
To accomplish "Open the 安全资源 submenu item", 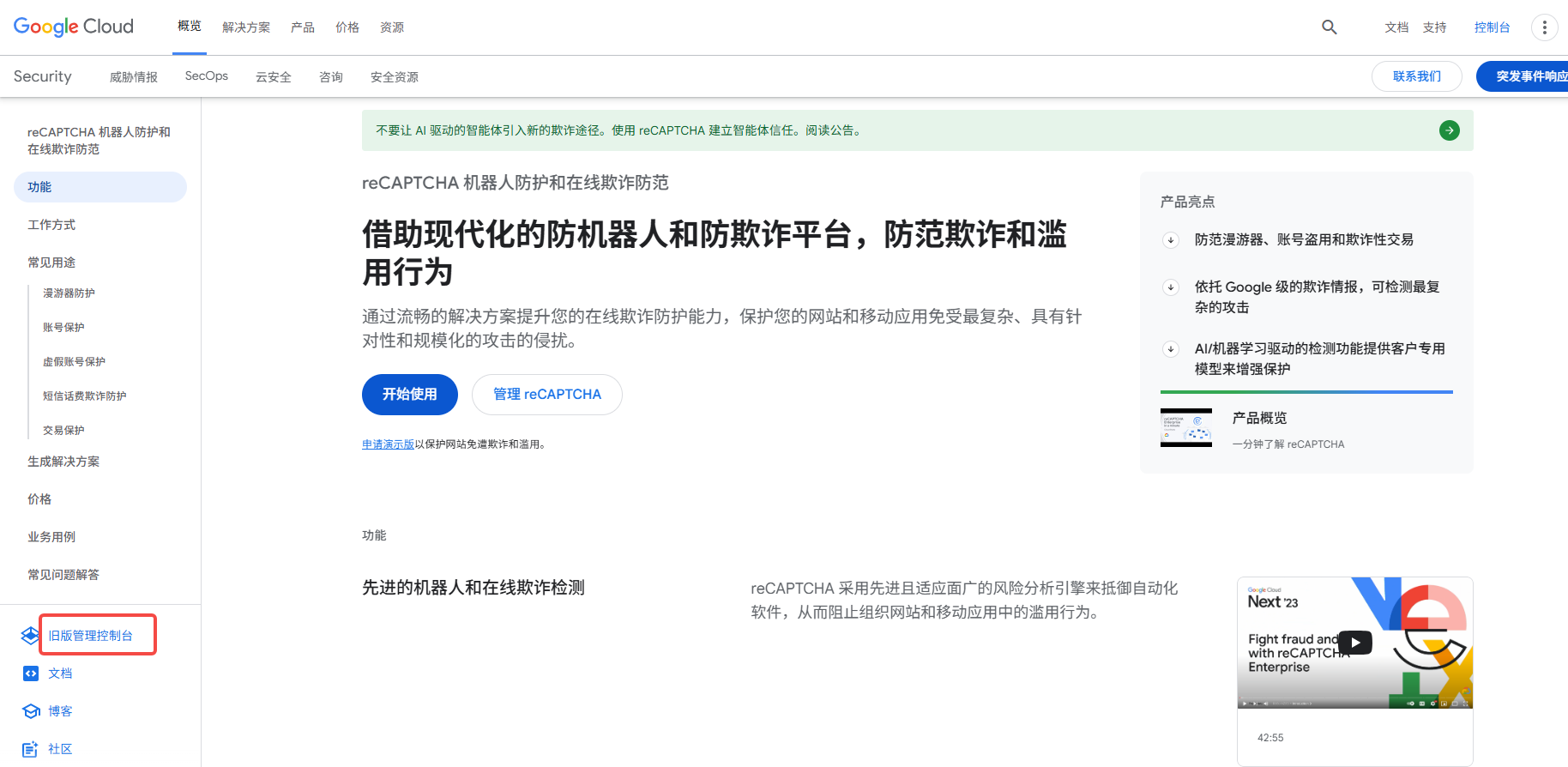I will click(x=395, y=77).
